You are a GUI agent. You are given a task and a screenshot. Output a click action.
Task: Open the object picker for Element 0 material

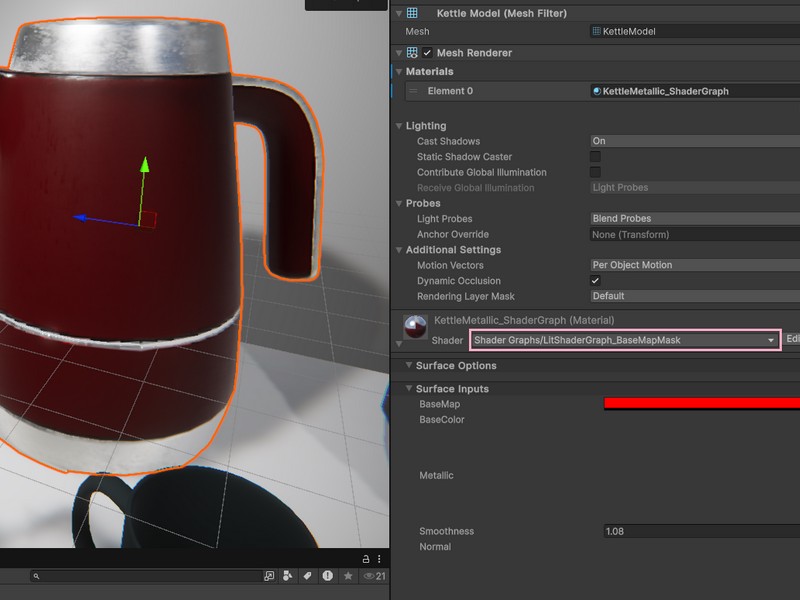click(x=790, y=90)
